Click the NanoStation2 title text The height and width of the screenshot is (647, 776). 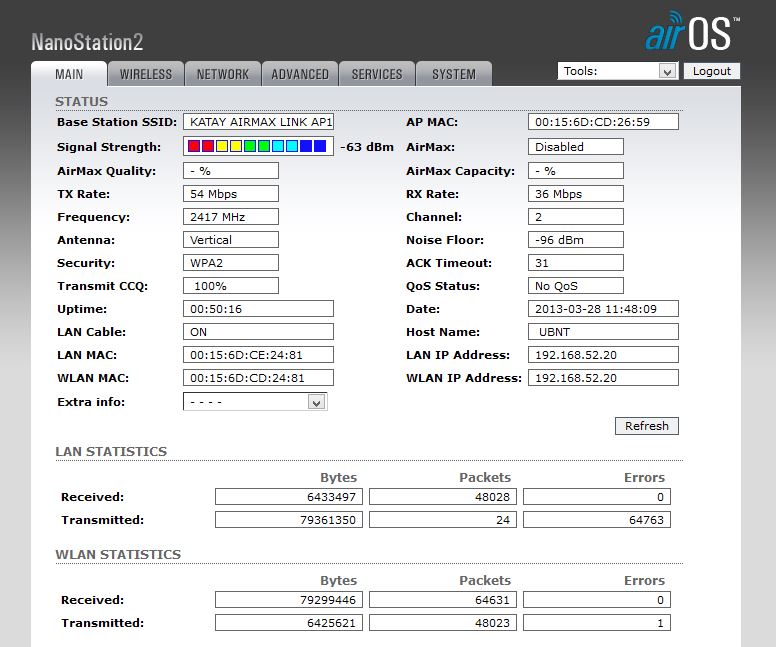pyautogui.click(x=87, y=42)
